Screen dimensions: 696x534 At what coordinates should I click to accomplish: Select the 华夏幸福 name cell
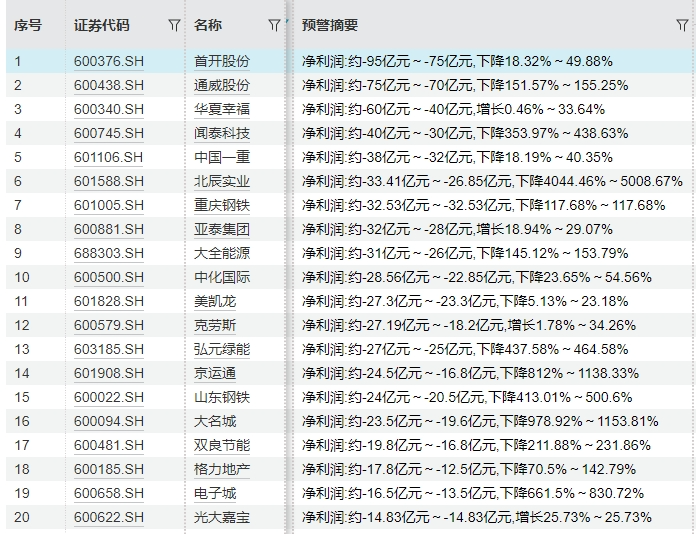click(x=222, y=109)
